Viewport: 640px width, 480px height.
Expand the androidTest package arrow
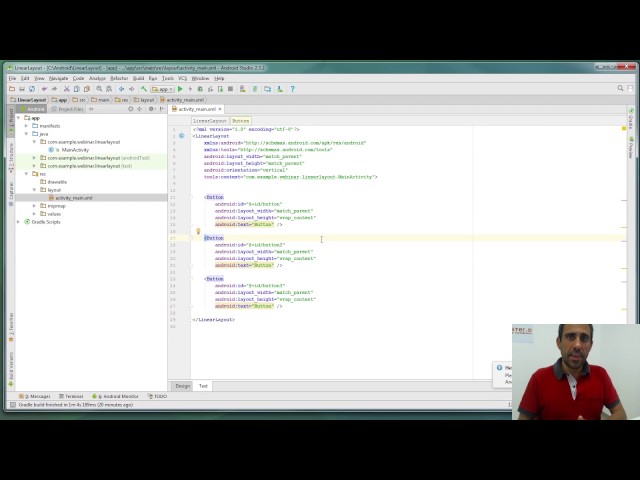point(34,158)
